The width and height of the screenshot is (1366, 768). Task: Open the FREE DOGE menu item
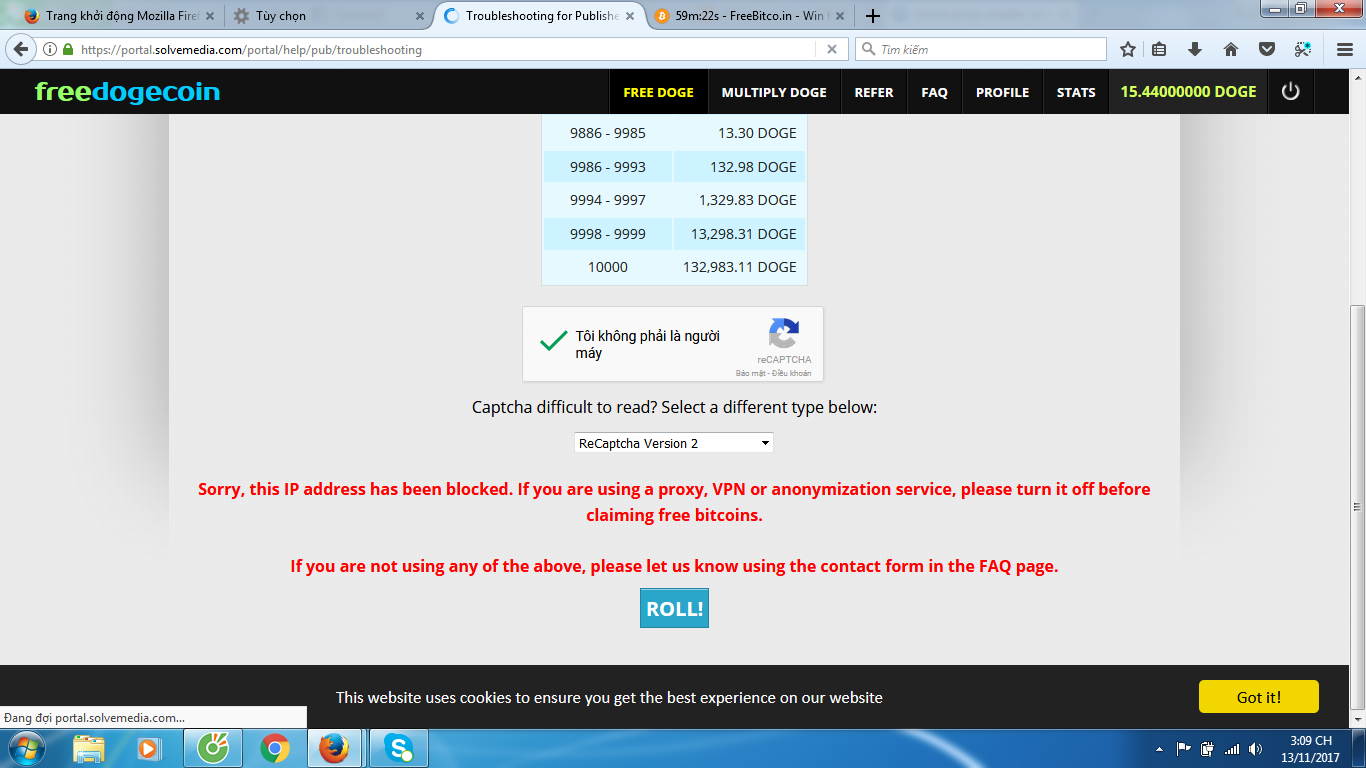pos(658,92)
